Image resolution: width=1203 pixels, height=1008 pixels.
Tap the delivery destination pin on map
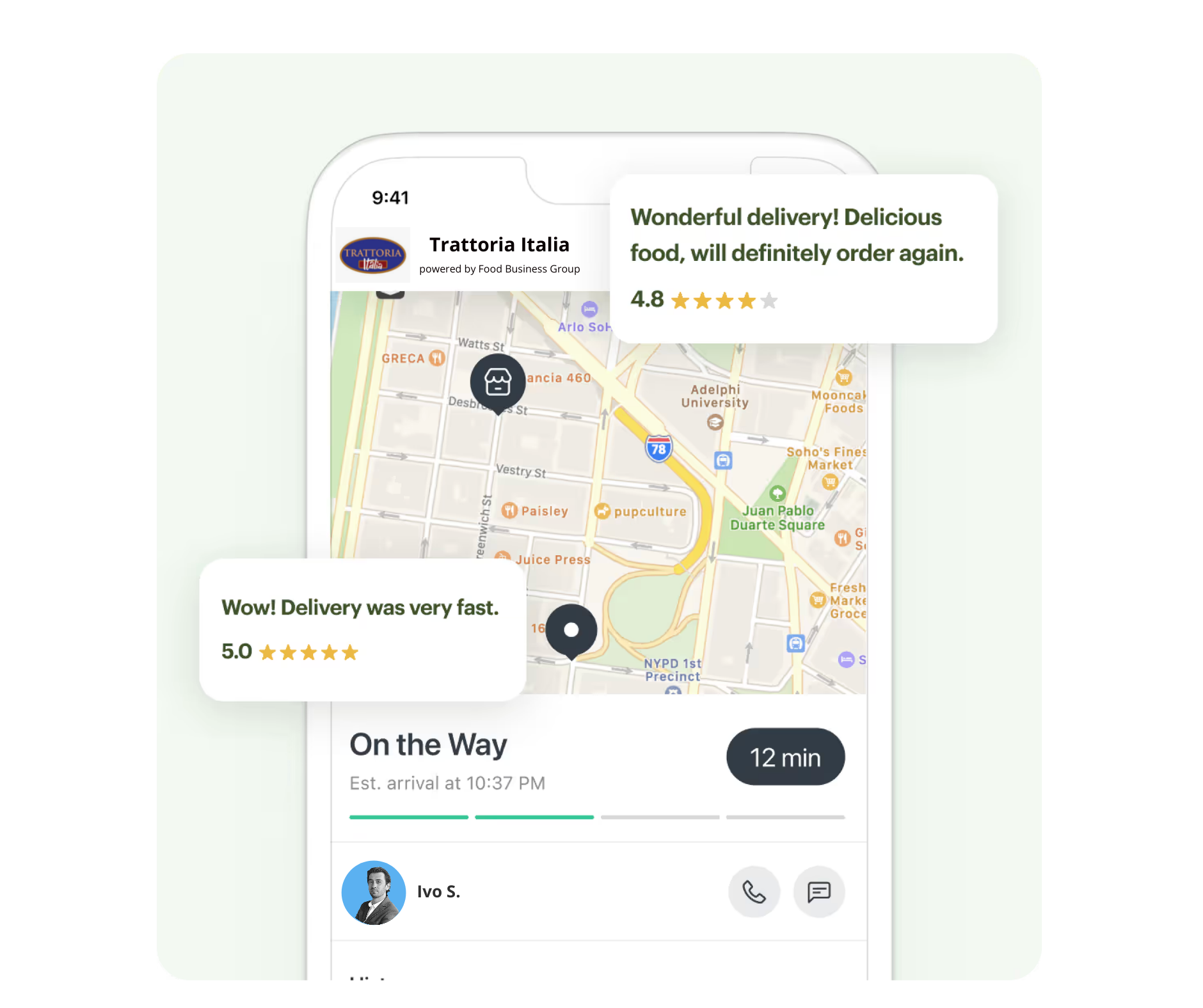click(571, 631)
